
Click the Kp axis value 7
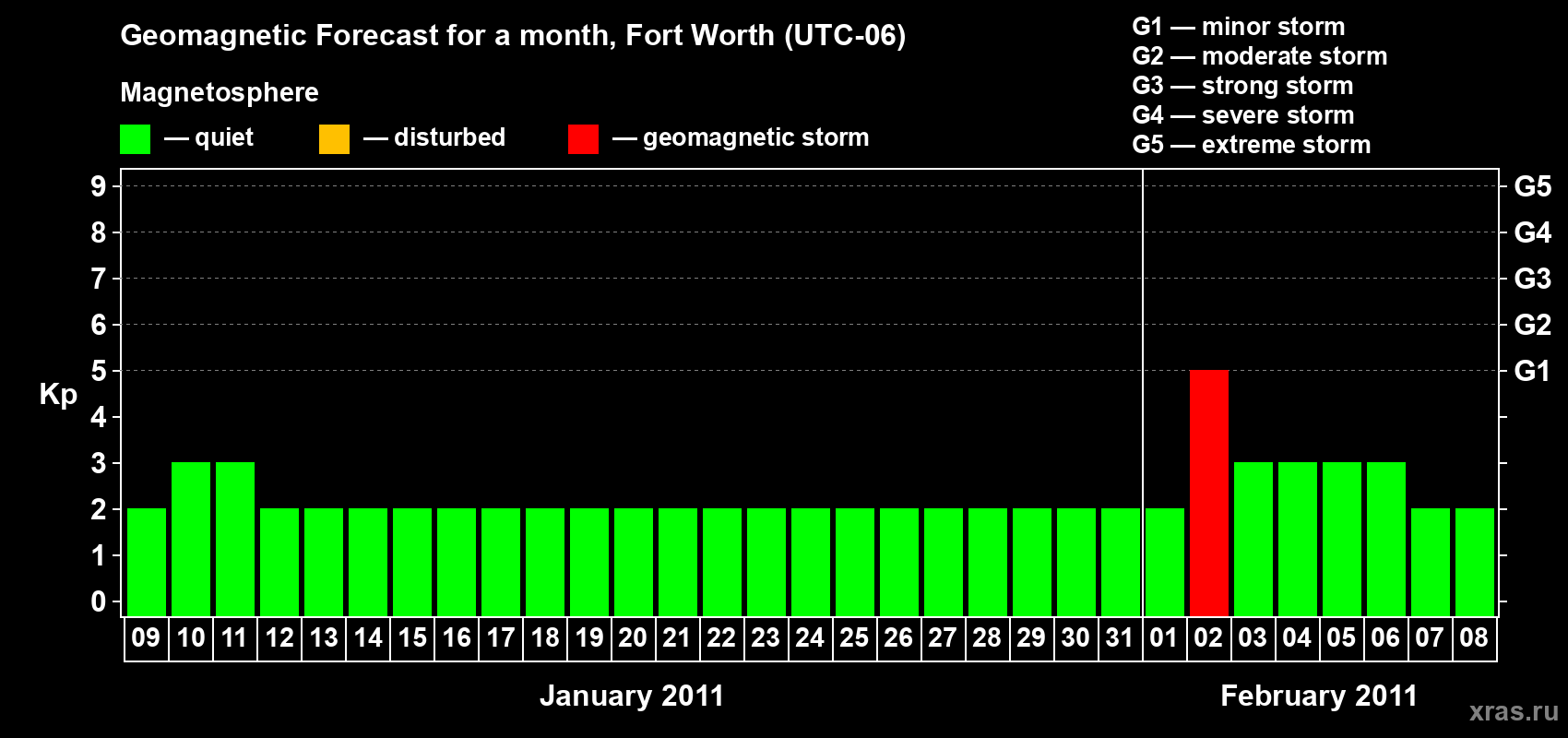(99, 279)
